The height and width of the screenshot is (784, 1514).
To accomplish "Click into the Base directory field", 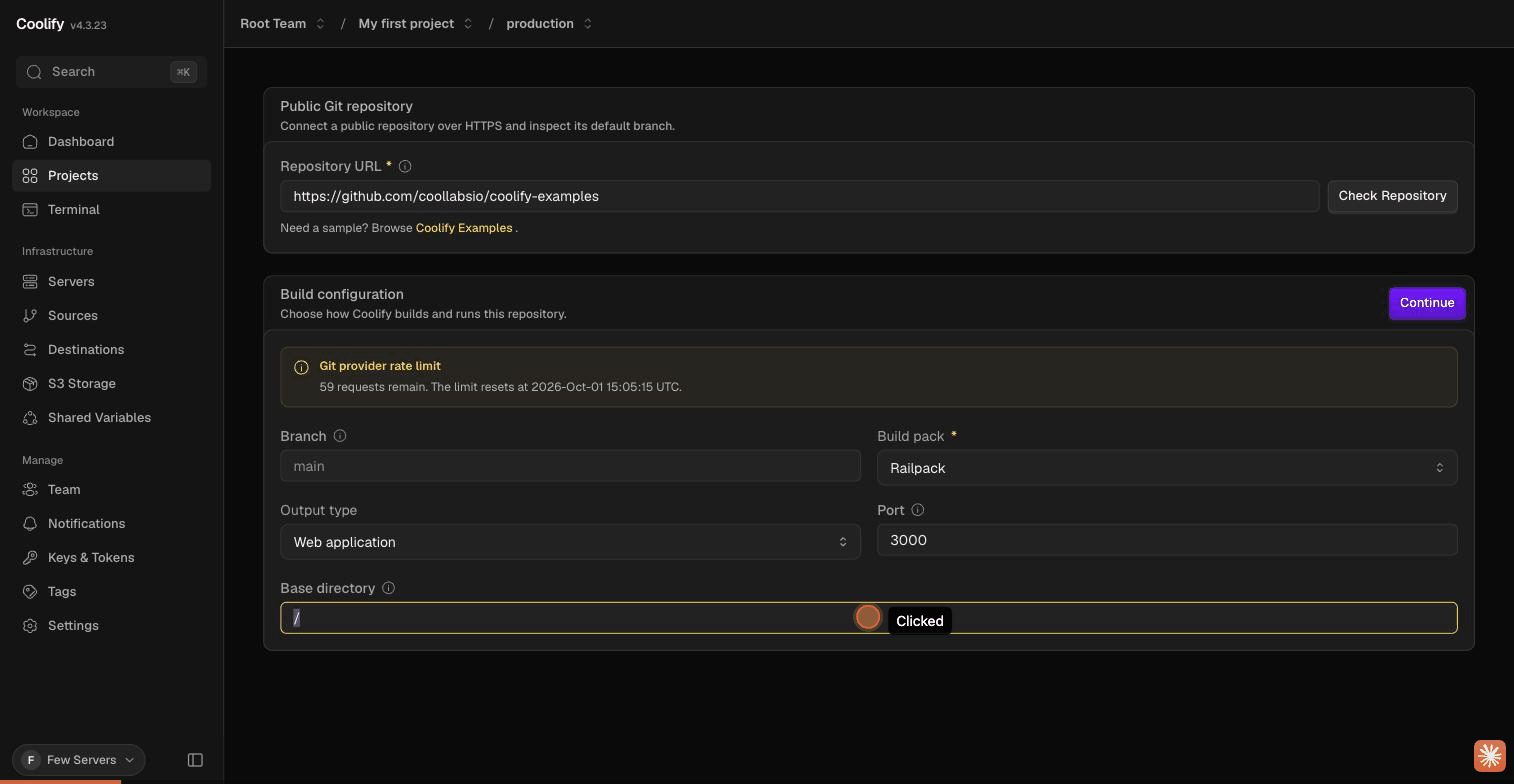I will click(x=868, y=618).
